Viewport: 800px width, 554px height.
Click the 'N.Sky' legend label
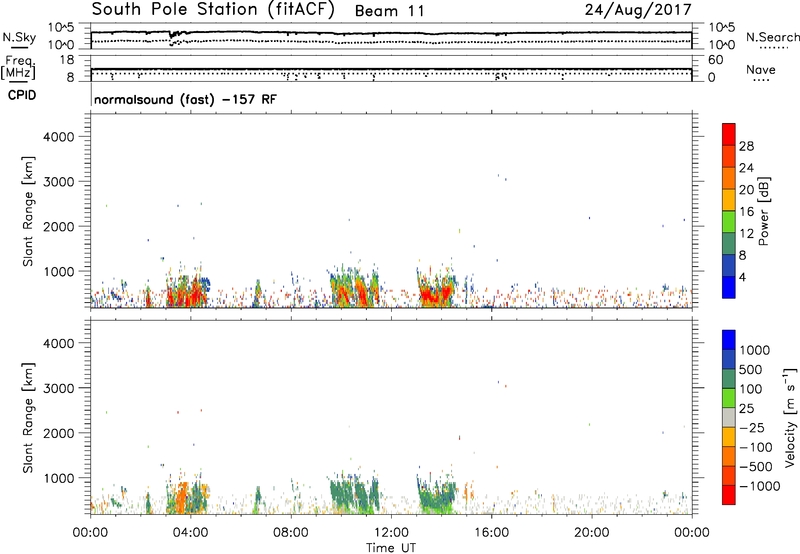[19, 37]
